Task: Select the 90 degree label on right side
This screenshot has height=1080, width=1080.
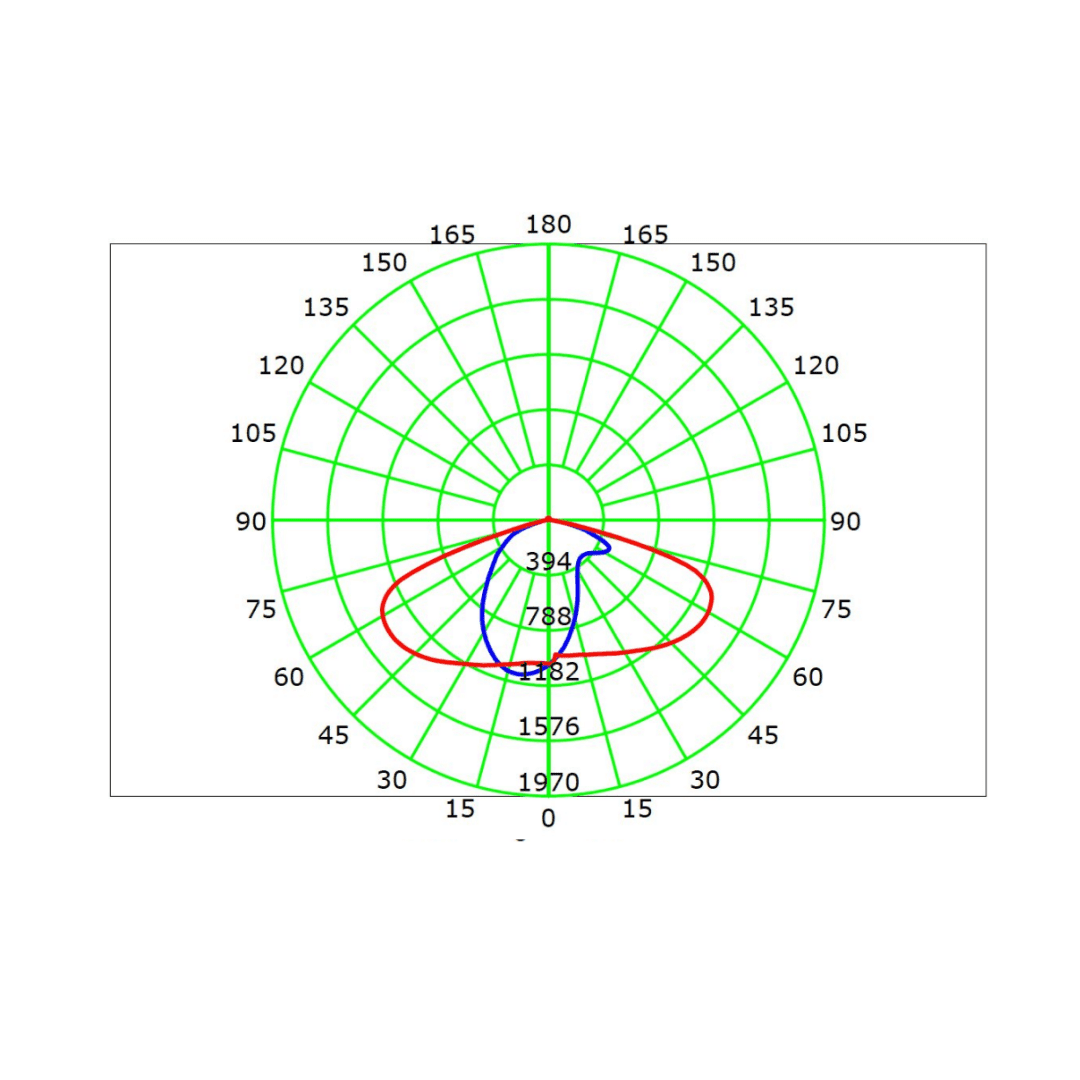Action: pos(845,522)
